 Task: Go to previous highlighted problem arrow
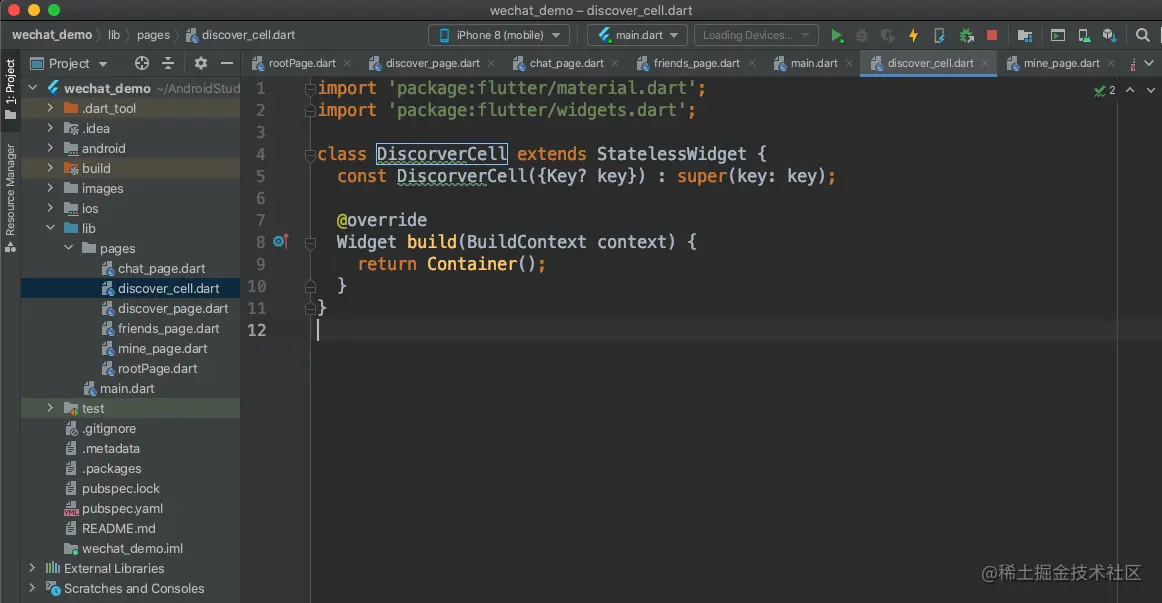tap(1130, 90)
